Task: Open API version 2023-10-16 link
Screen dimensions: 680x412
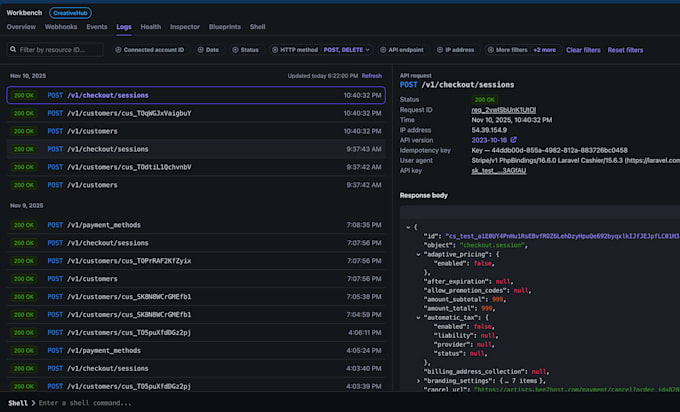Action: 489,141
